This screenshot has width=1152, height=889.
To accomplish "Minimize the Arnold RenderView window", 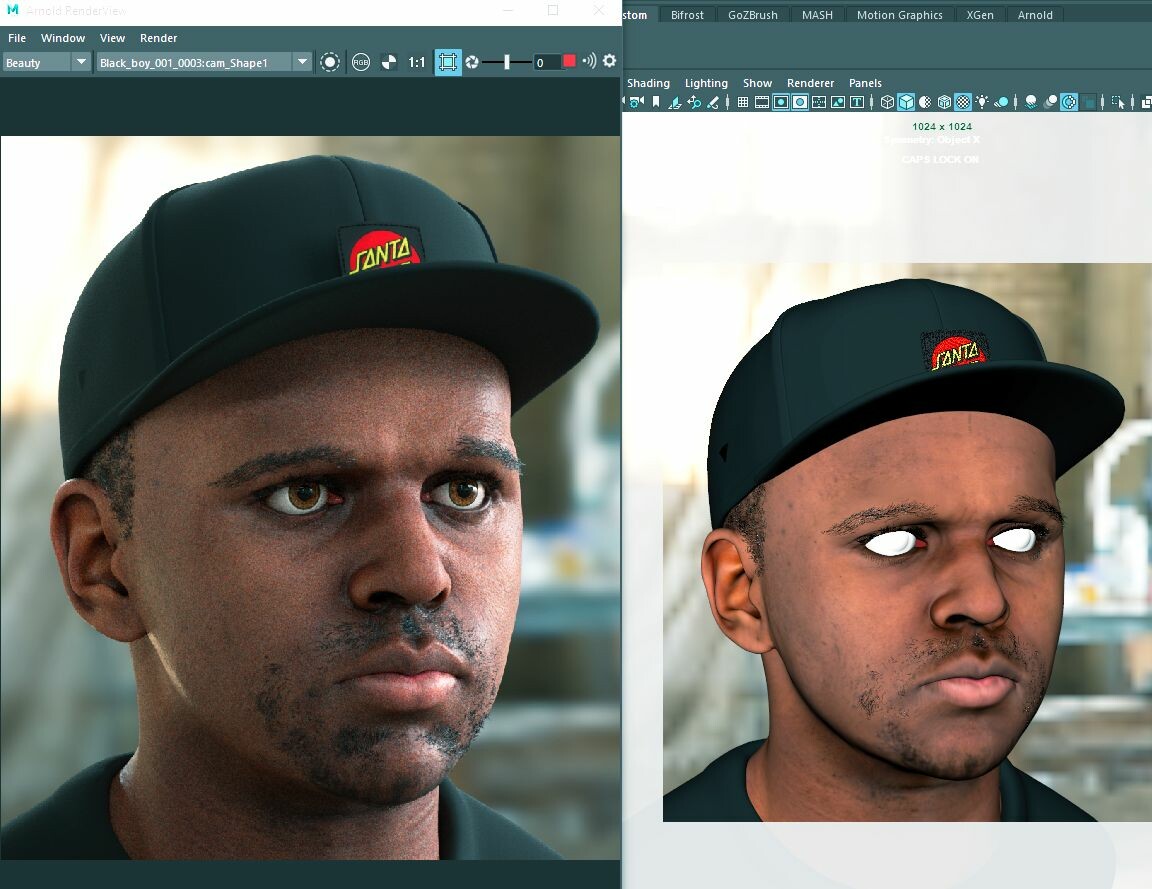I will point(508,10).
